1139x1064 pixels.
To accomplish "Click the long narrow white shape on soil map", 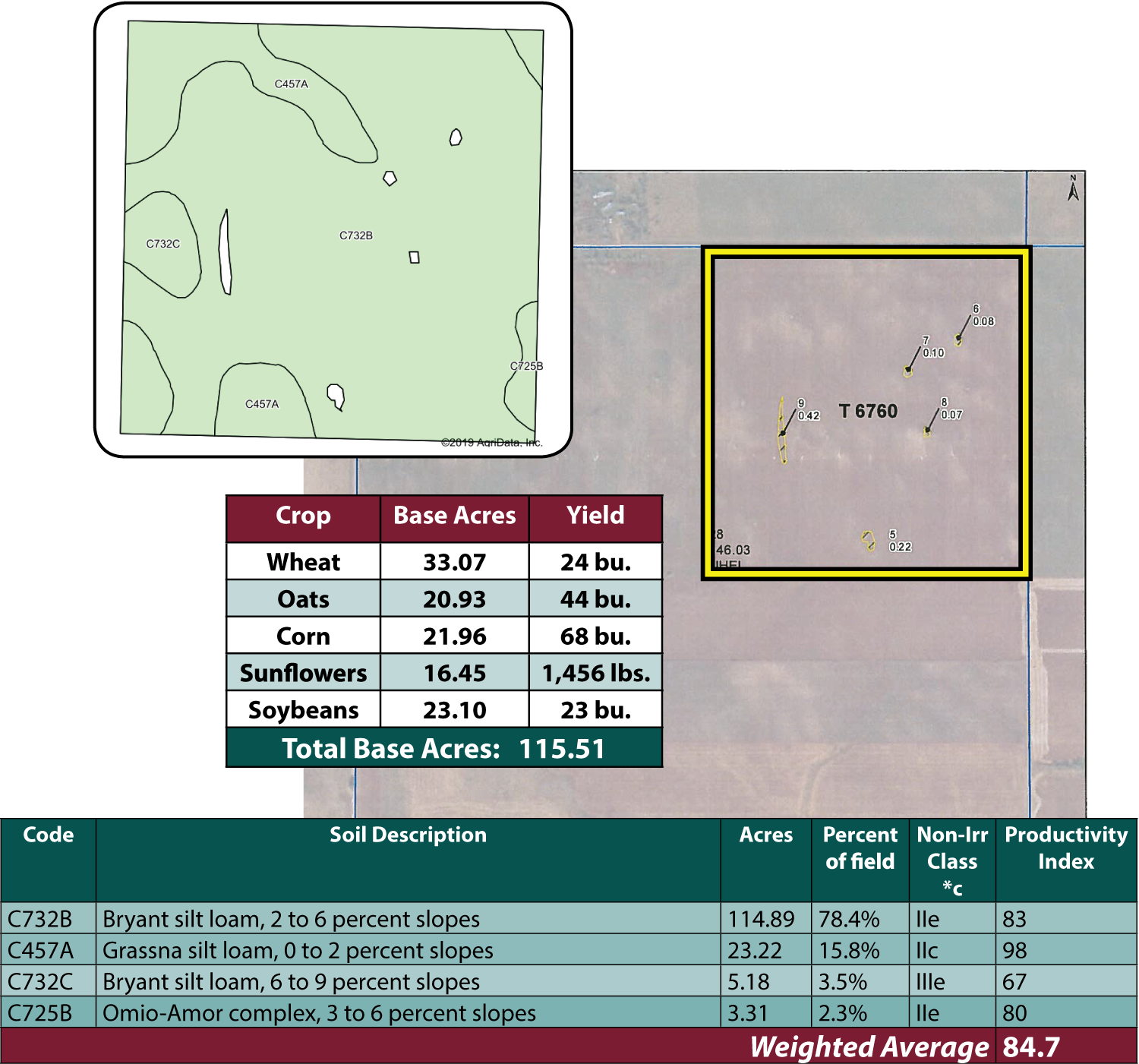I will [225, 252].
